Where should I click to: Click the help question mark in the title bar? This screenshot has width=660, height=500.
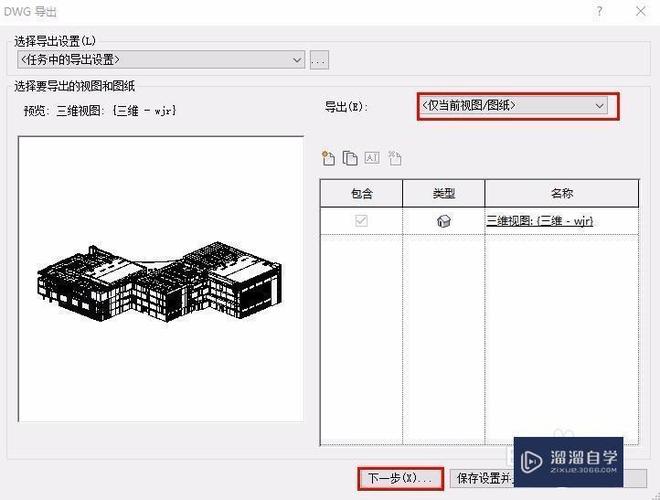click(599, 11)
